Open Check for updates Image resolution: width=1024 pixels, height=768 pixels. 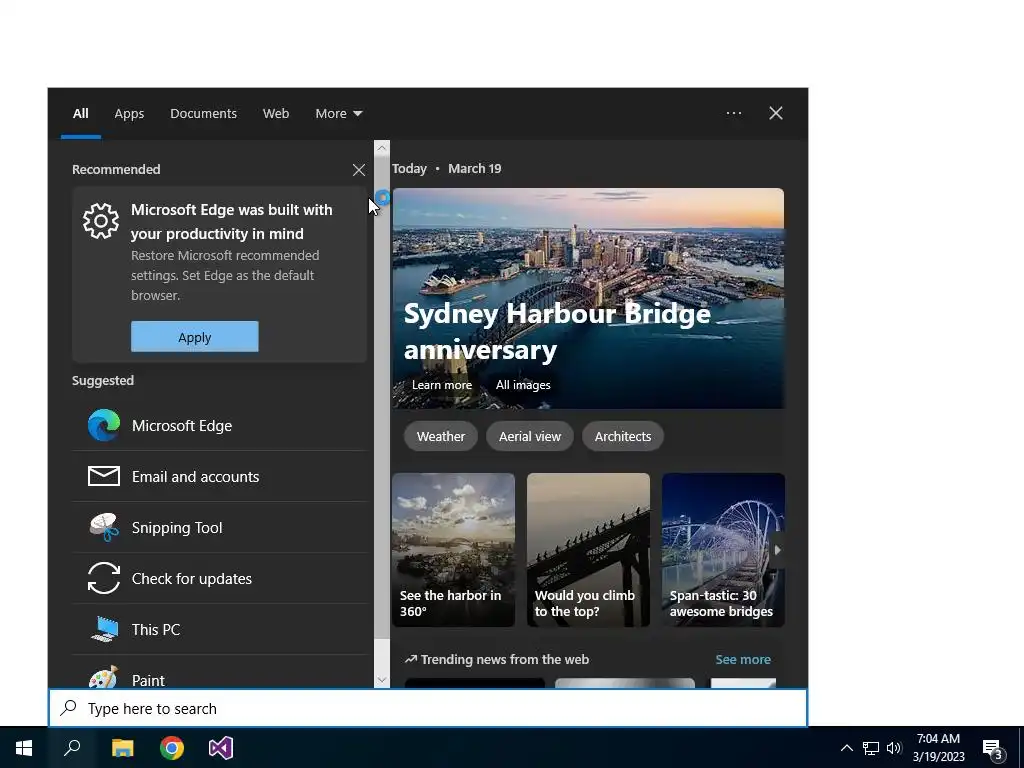click(x=220, y=578)
